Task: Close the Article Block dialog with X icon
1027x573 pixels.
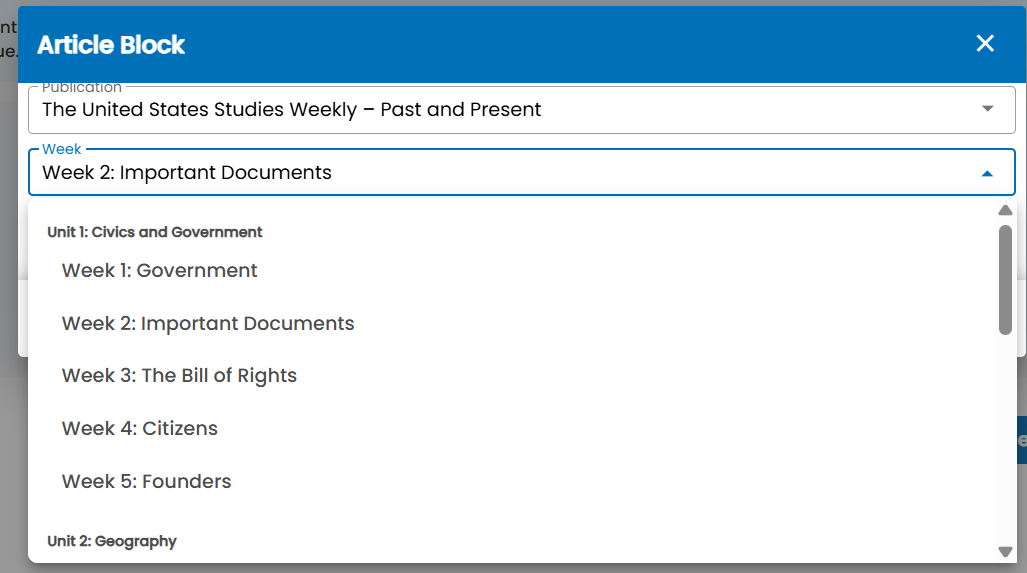Action: 985,43
